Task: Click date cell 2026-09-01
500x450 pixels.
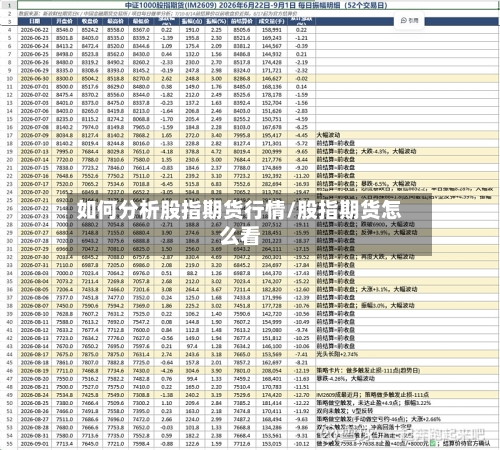Action: (x=35, y=444)
